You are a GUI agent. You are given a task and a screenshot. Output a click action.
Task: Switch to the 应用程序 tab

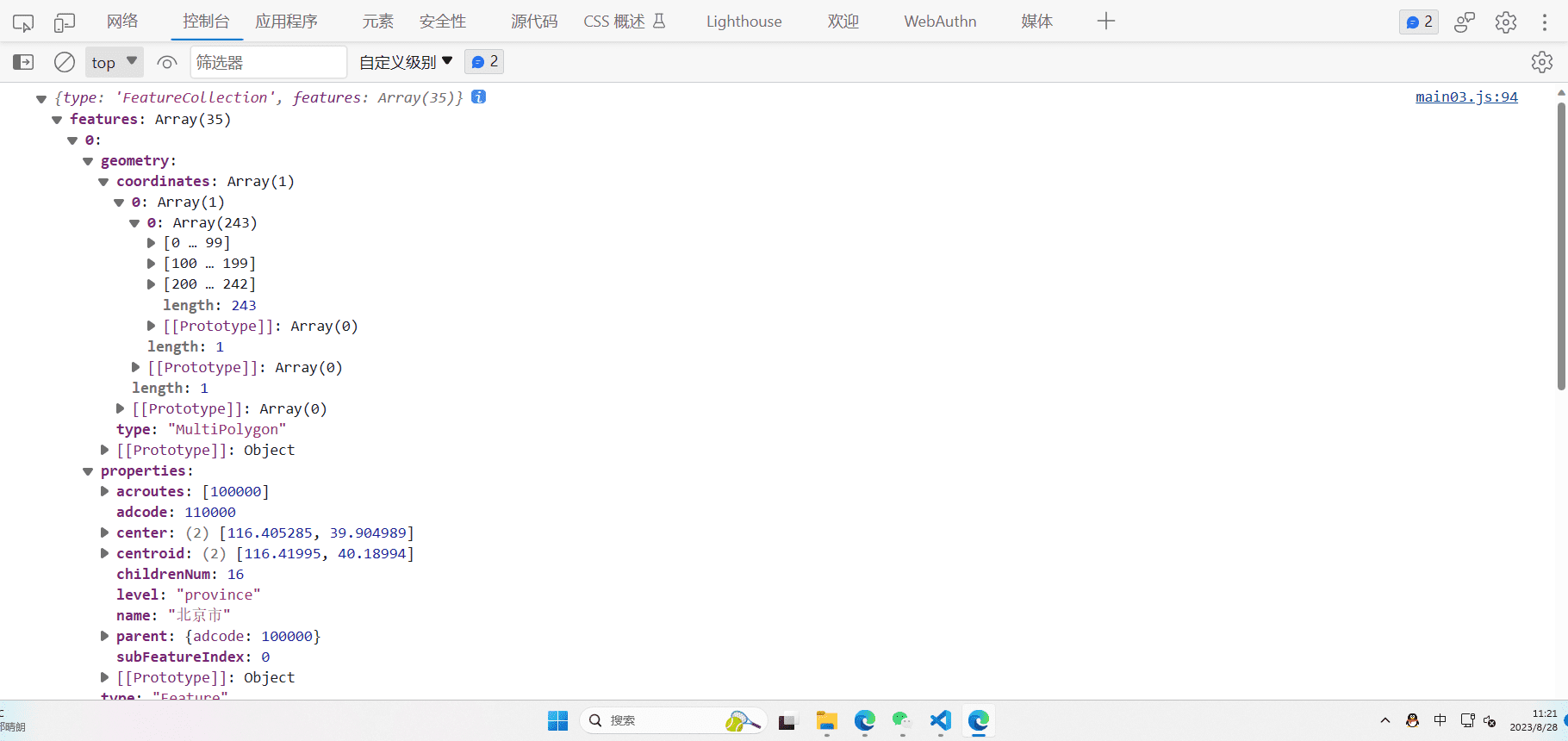pos(286,22)
